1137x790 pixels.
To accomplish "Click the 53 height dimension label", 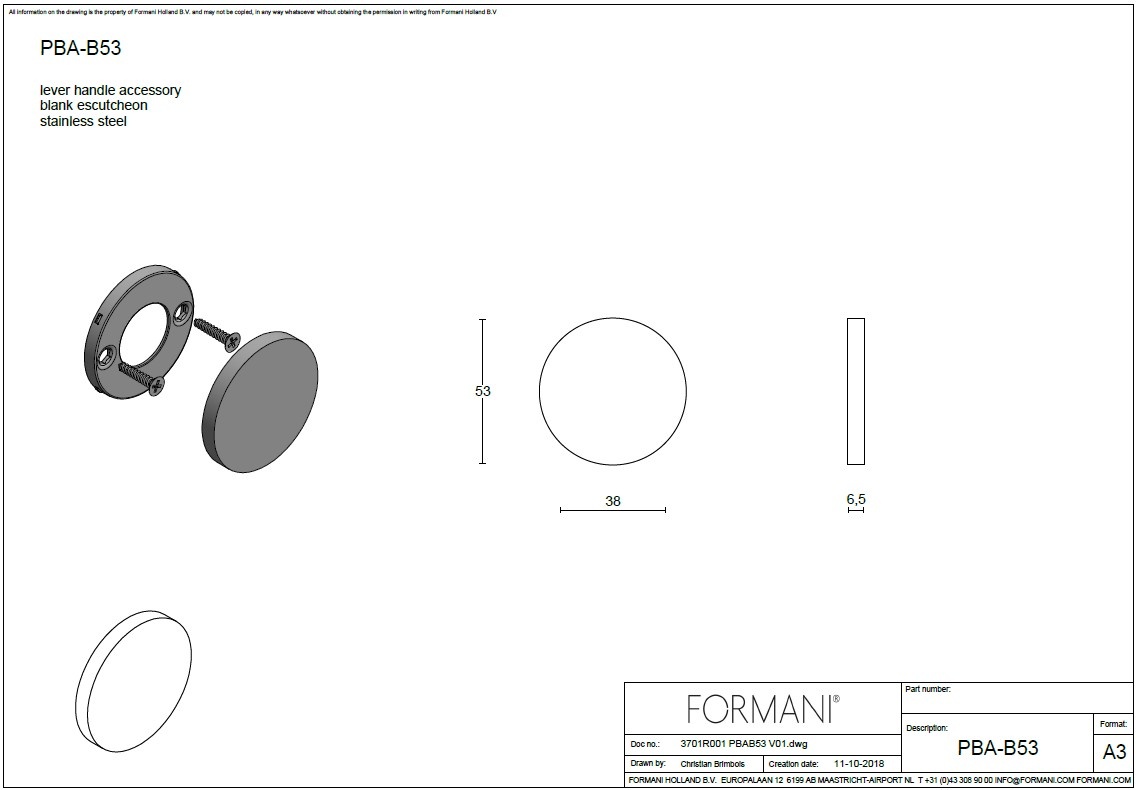I will click(483, 391).
